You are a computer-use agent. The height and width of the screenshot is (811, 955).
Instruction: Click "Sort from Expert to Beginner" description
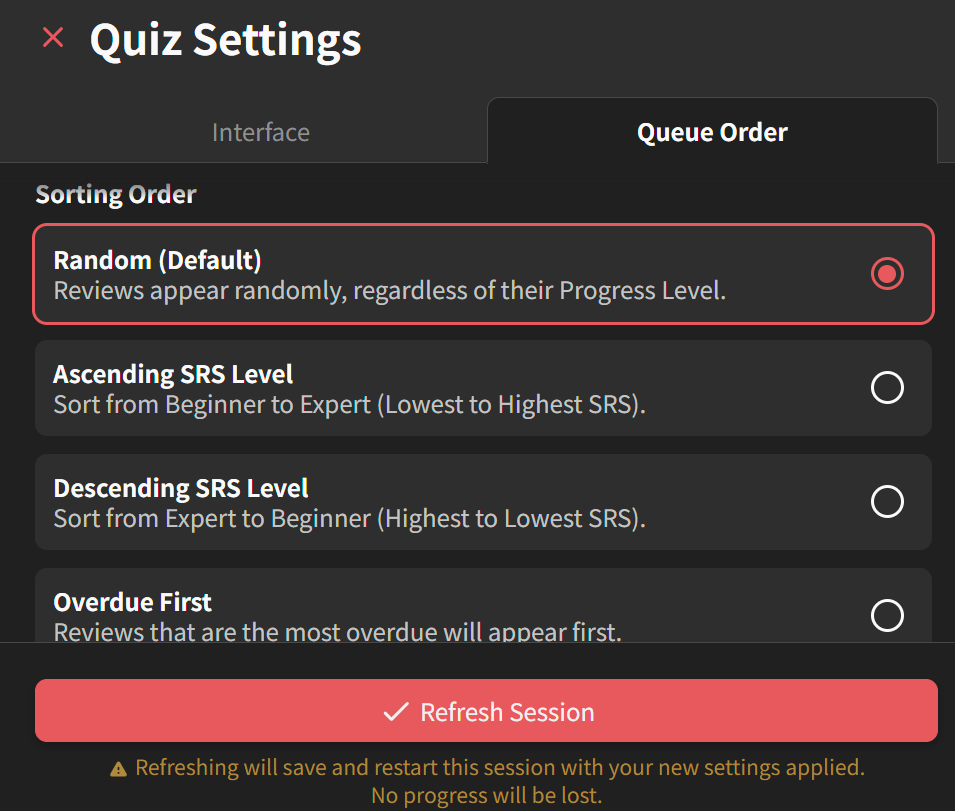point(350,518)
